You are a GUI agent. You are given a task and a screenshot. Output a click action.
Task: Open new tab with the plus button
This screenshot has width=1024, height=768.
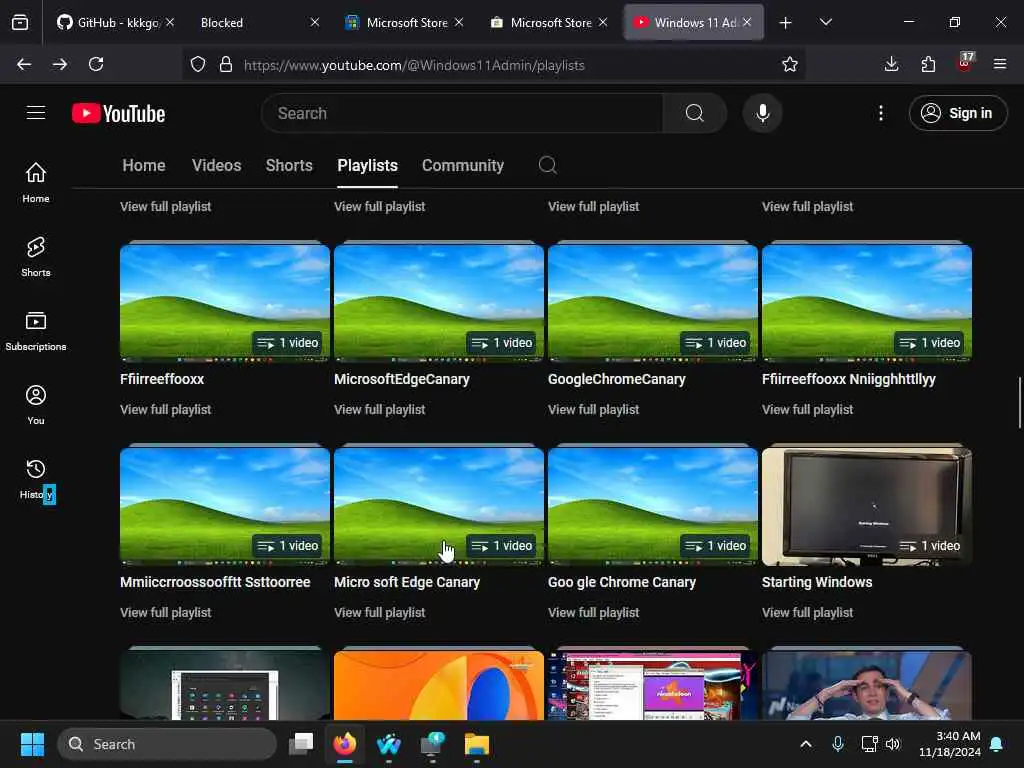point(786,22)
